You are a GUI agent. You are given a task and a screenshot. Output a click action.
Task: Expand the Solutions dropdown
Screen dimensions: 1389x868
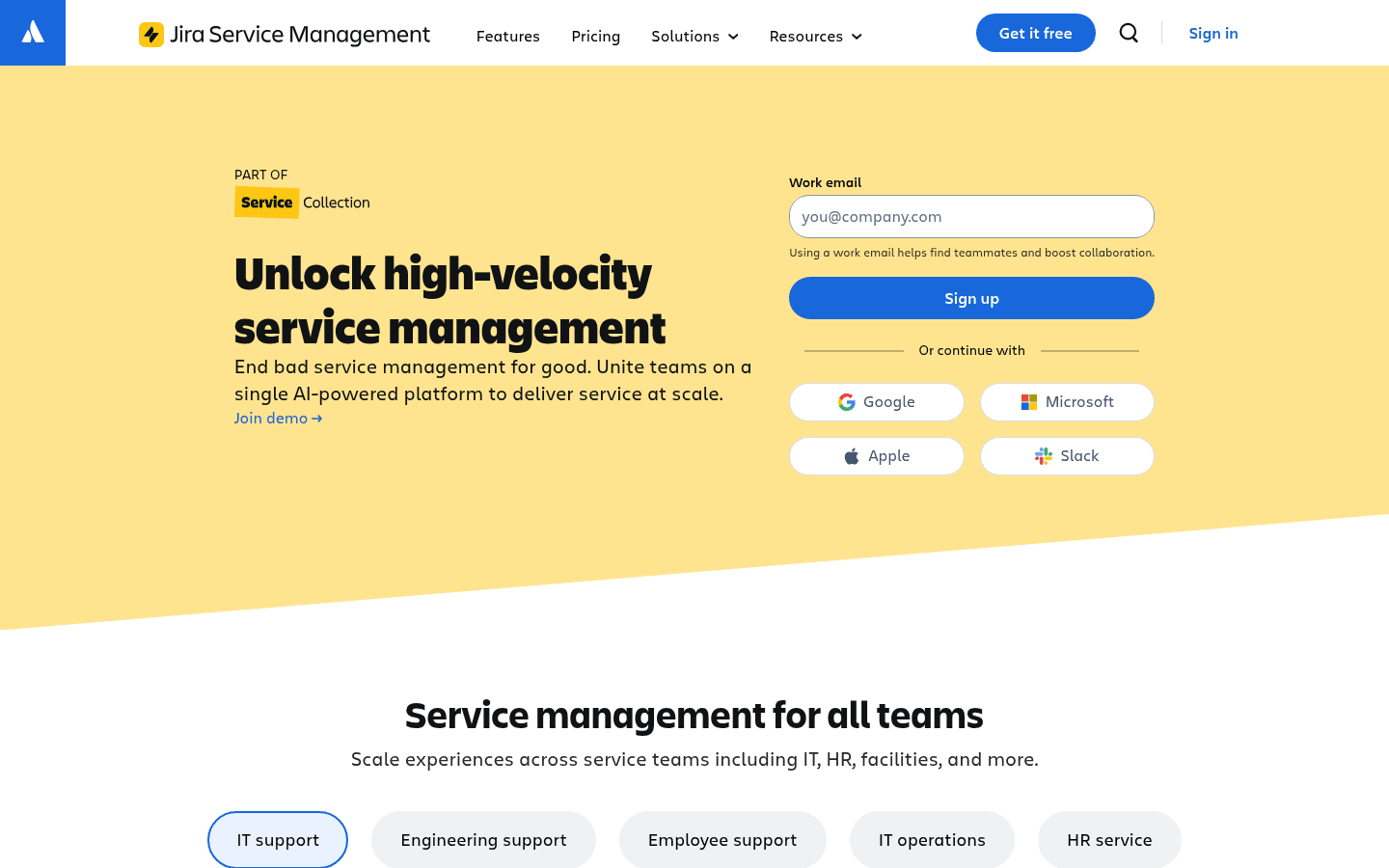pos(694,36)
